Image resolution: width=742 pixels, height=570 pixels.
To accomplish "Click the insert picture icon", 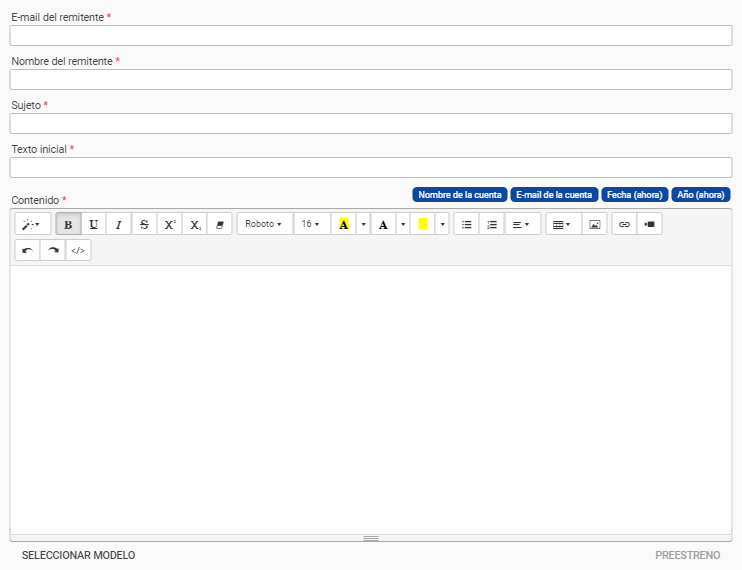I will [x=594, y=224].
